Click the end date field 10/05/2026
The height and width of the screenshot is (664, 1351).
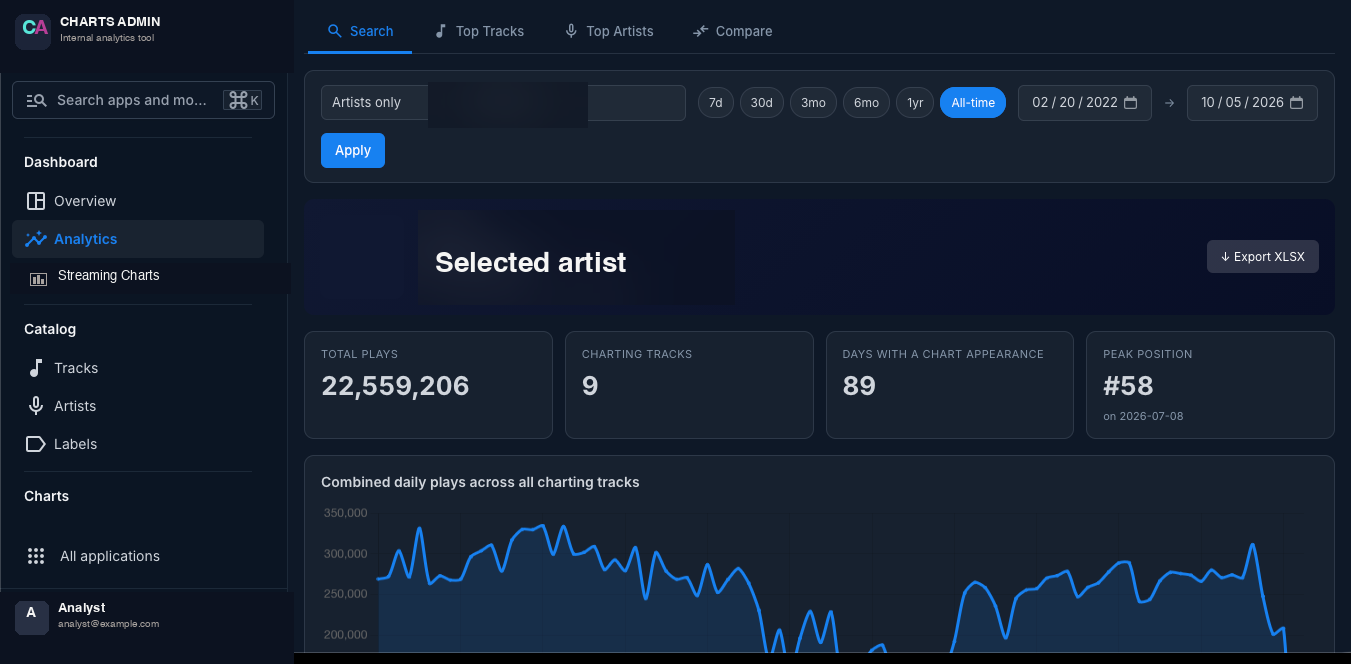(x=1252, y=102)
